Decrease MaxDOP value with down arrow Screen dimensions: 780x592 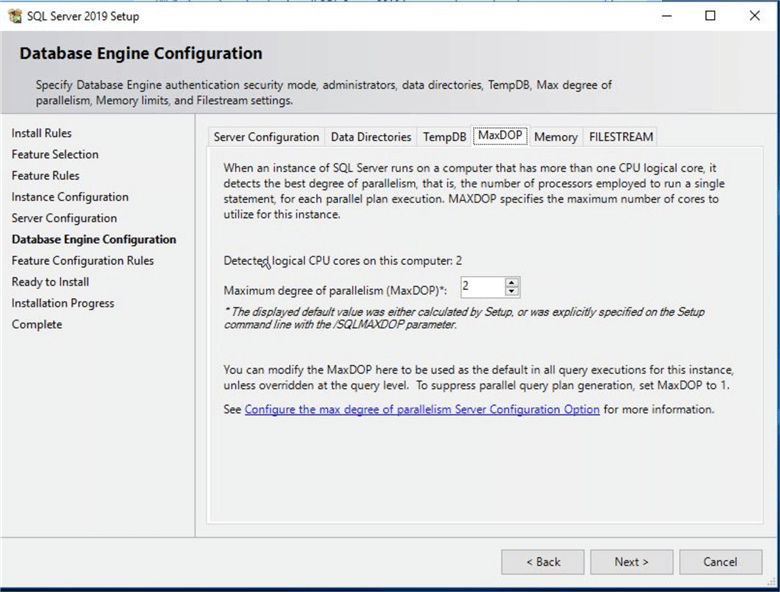tap(512, 292)
